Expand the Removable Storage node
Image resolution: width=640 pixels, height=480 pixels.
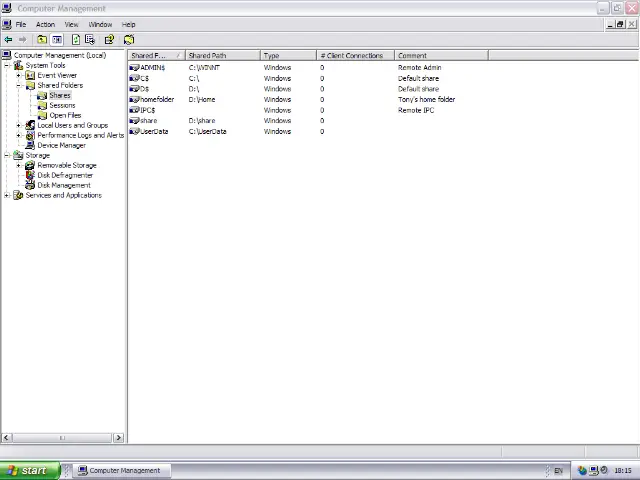(18, 165)
